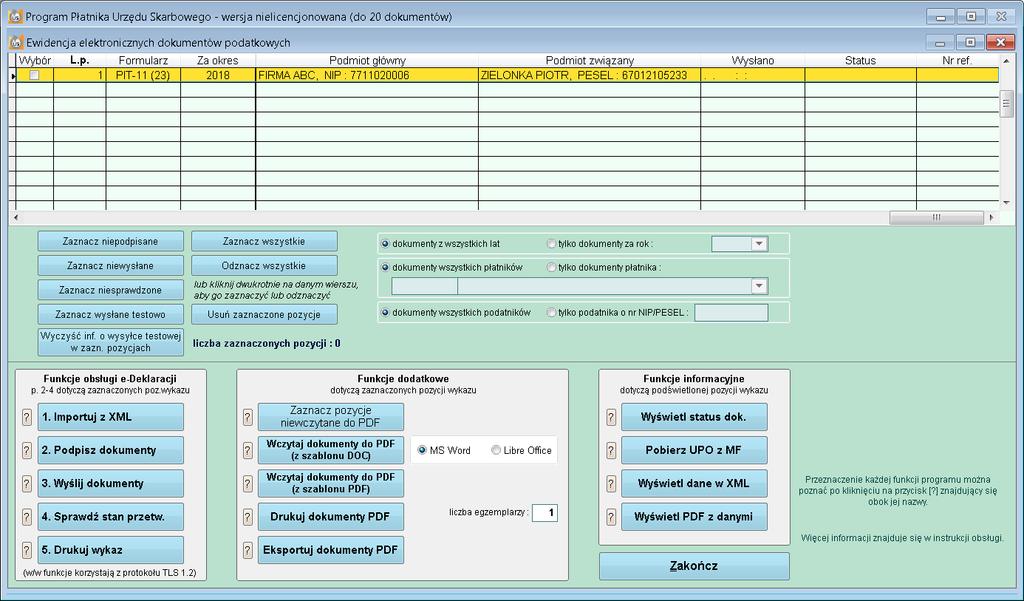Open help for 1. Importuj z XML
Viewport: 1024px width, 601px height.
tap(27, 417)
